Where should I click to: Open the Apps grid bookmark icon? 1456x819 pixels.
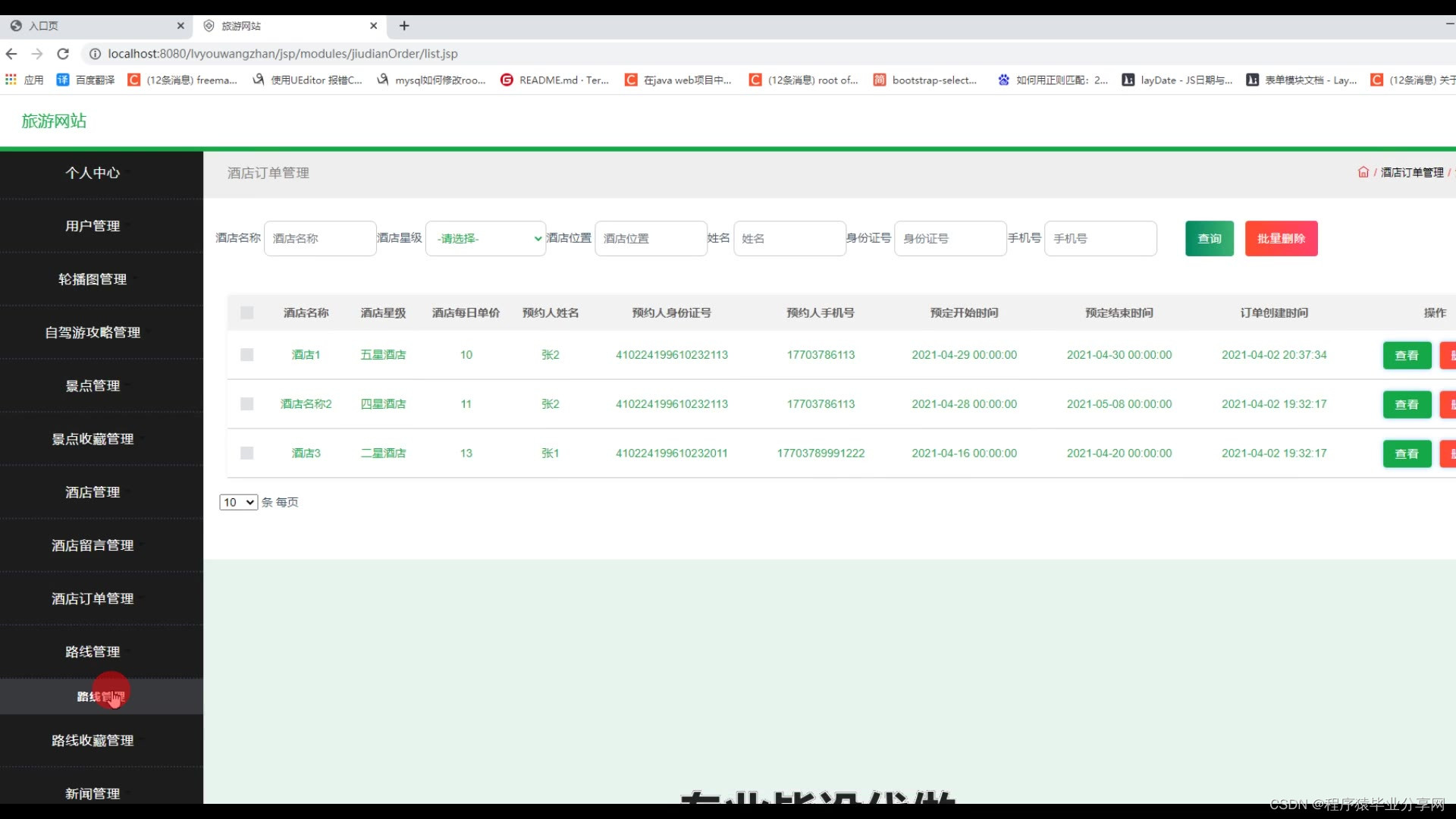(x=11, y=80)
